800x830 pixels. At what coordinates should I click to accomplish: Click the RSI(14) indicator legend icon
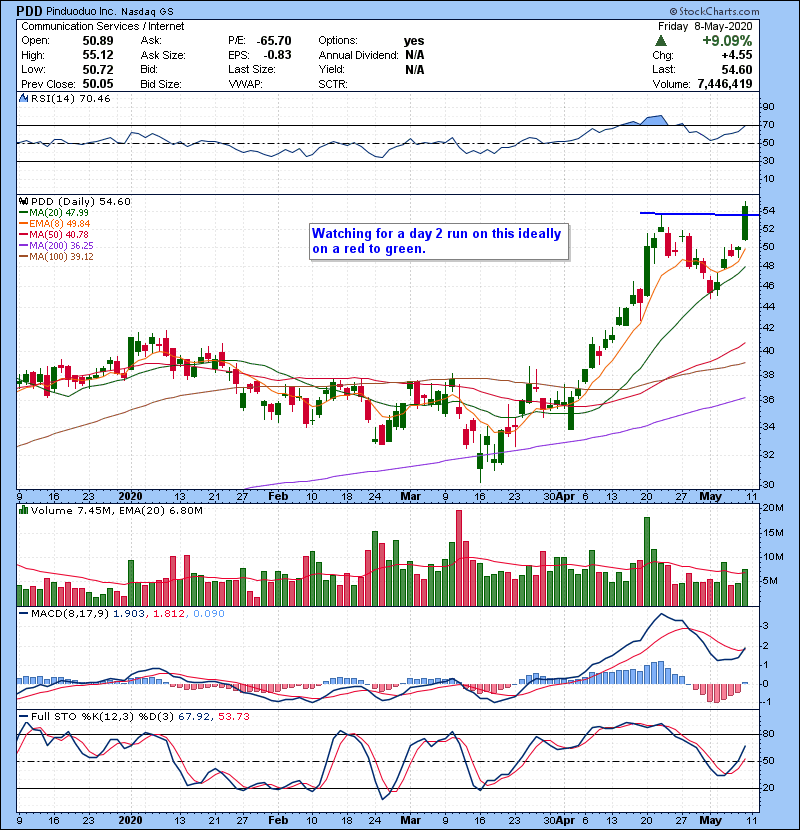click(23, 98)
